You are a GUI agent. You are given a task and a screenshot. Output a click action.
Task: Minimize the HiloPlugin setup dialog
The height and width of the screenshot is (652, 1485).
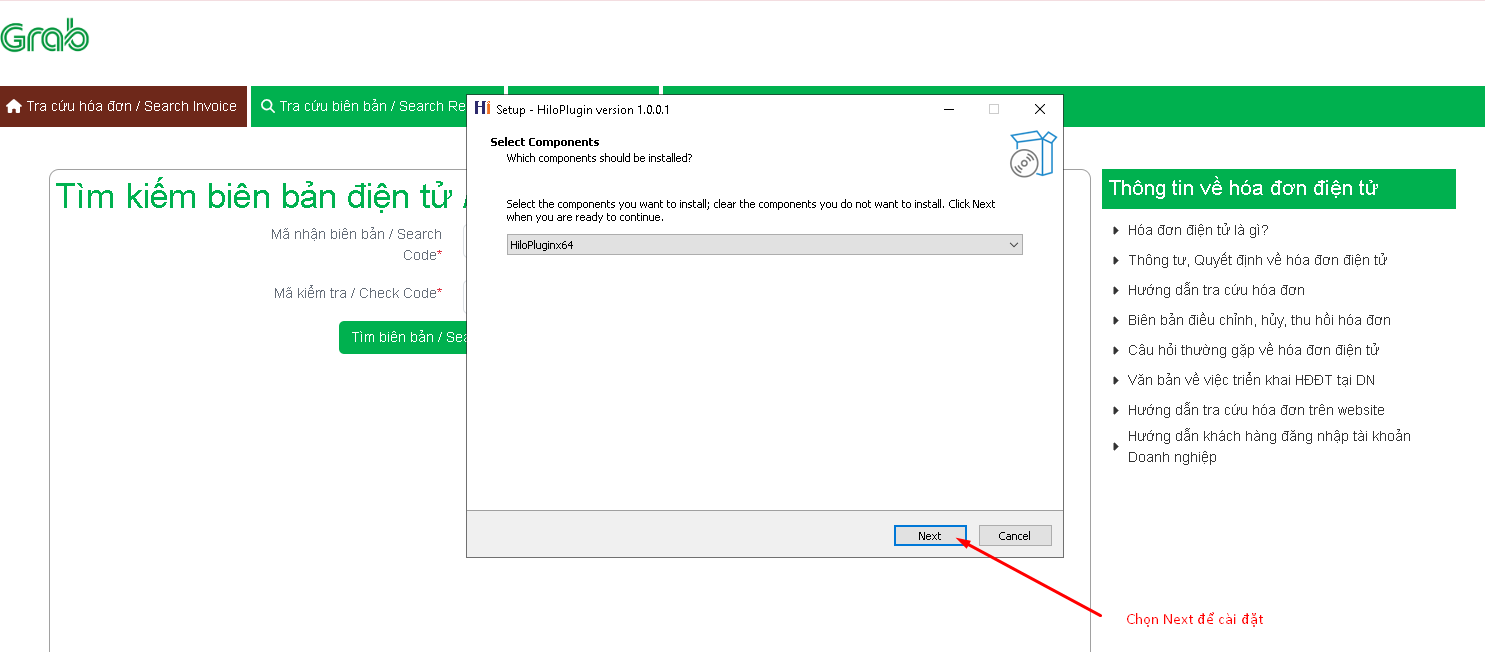[x=947, y=109]
